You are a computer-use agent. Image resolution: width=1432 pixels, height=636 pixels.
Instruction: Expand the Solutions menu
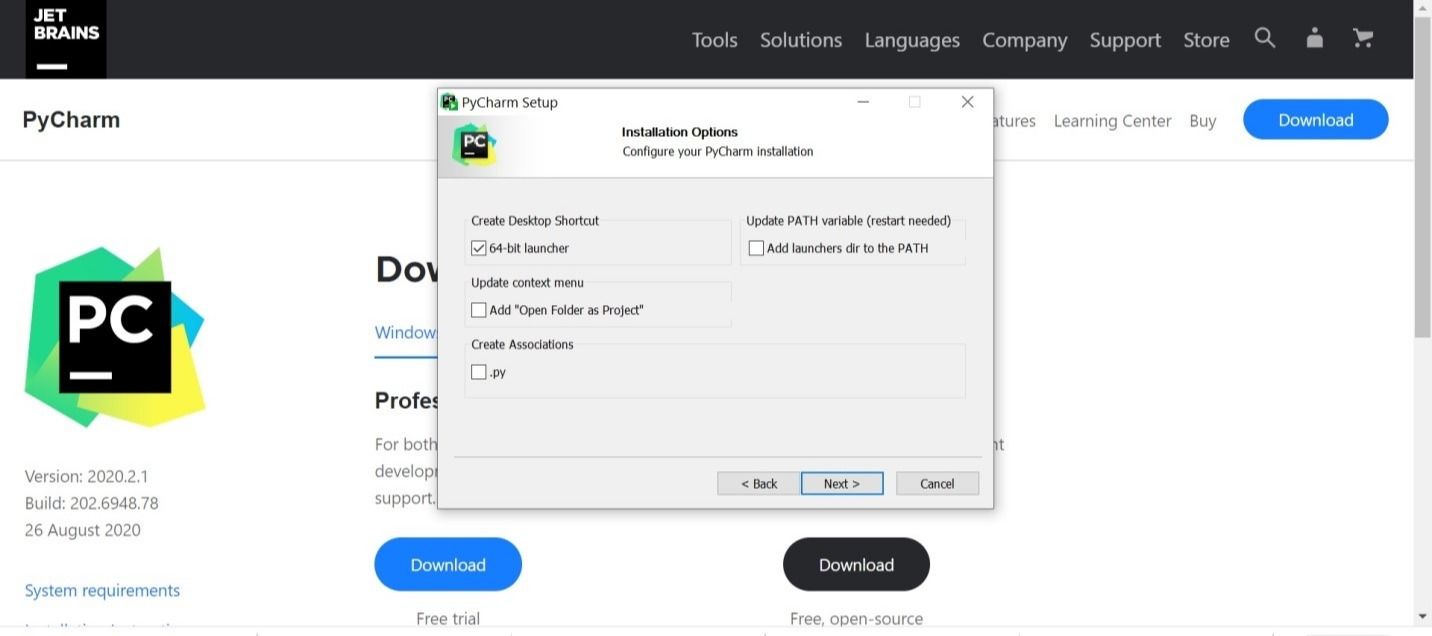[800, 40]
